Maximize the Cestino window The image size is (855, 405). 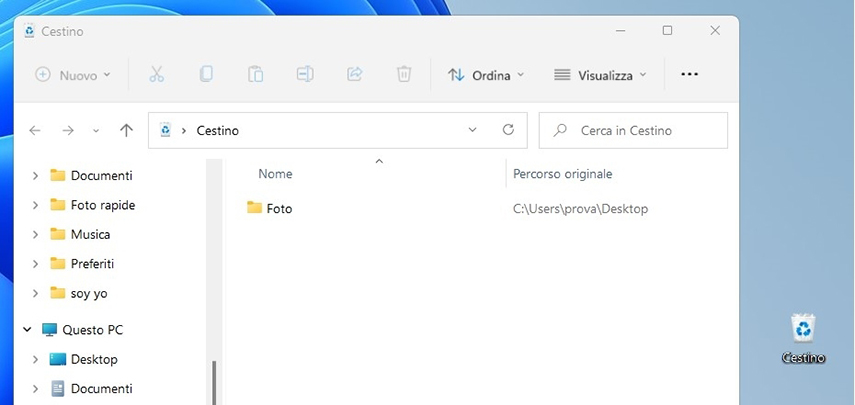(x=667, y=31)
